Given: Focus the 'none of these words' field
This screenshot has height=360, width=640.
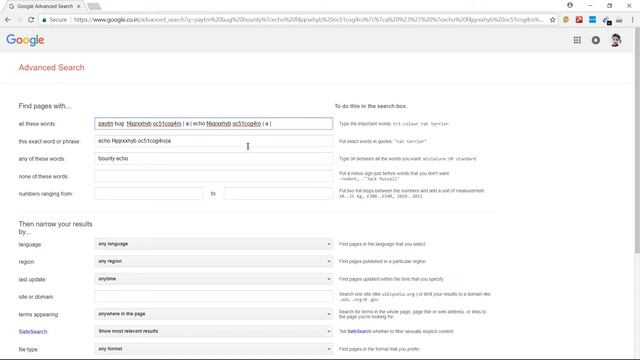Looking at the screenshot, I should [213, 176].
